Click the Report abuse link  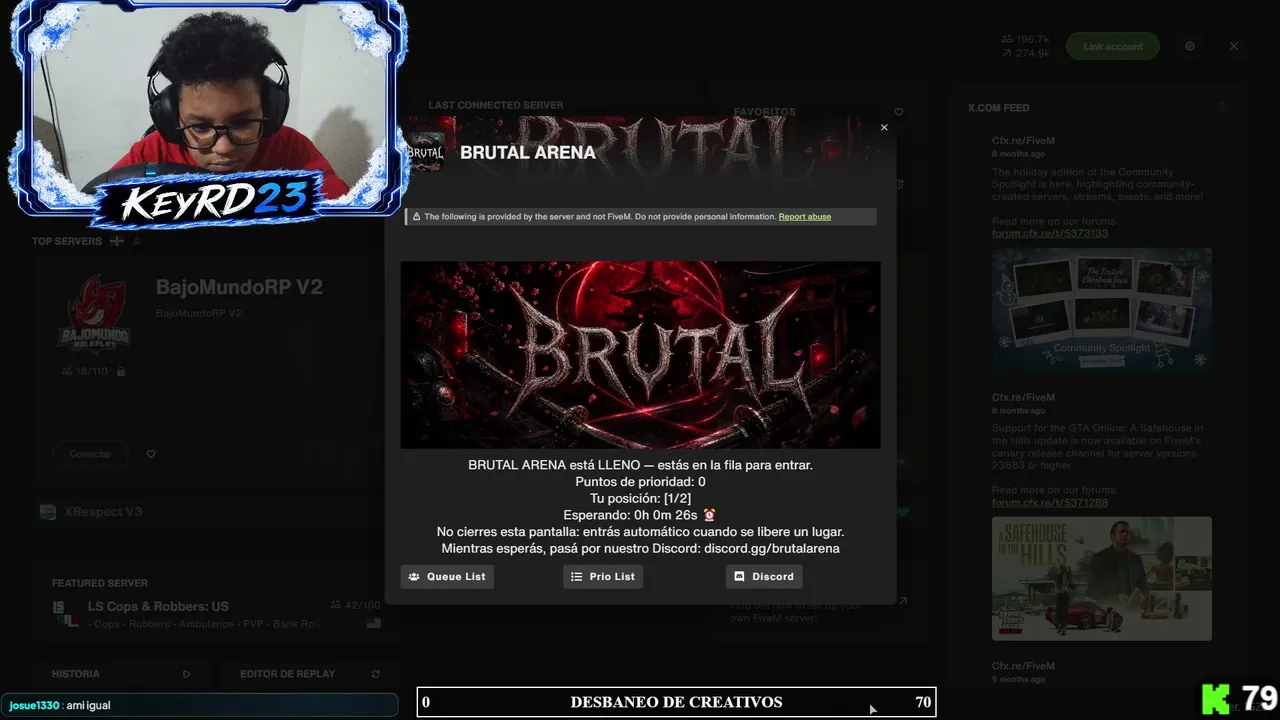tap(805, 217)
